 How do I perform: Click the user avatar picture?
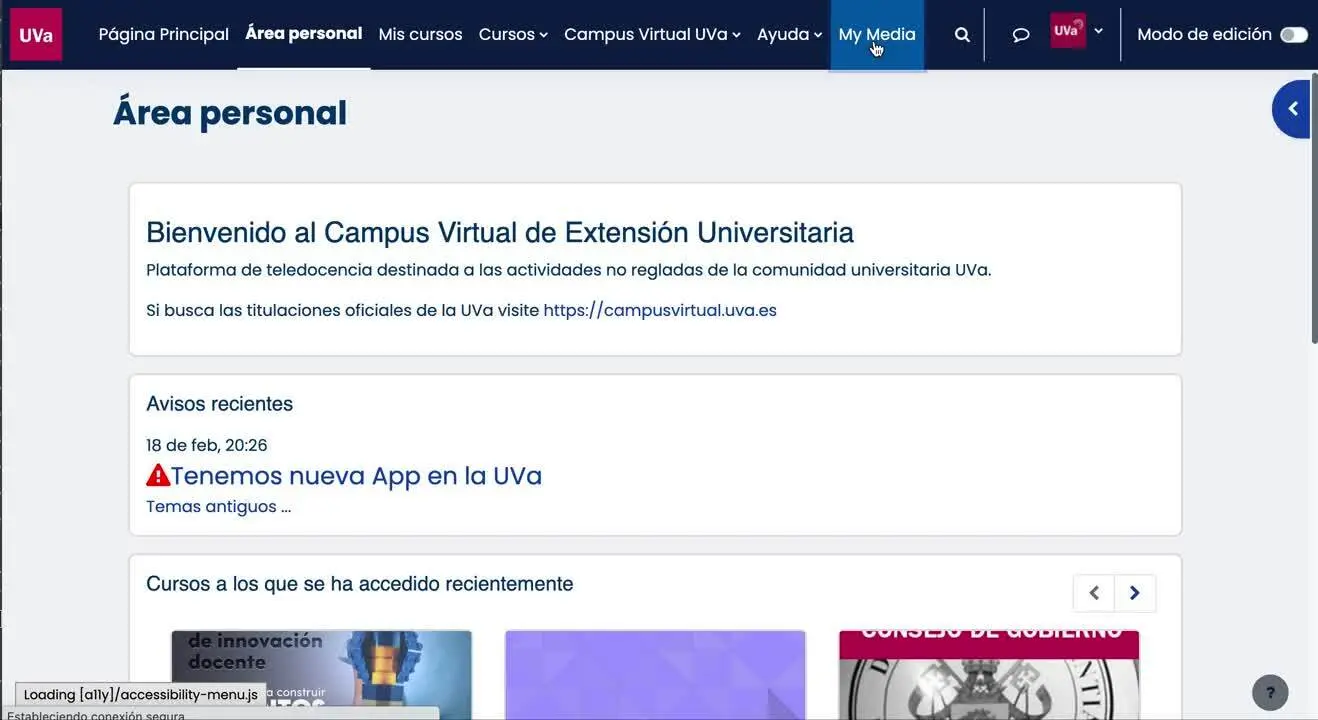1067,31
